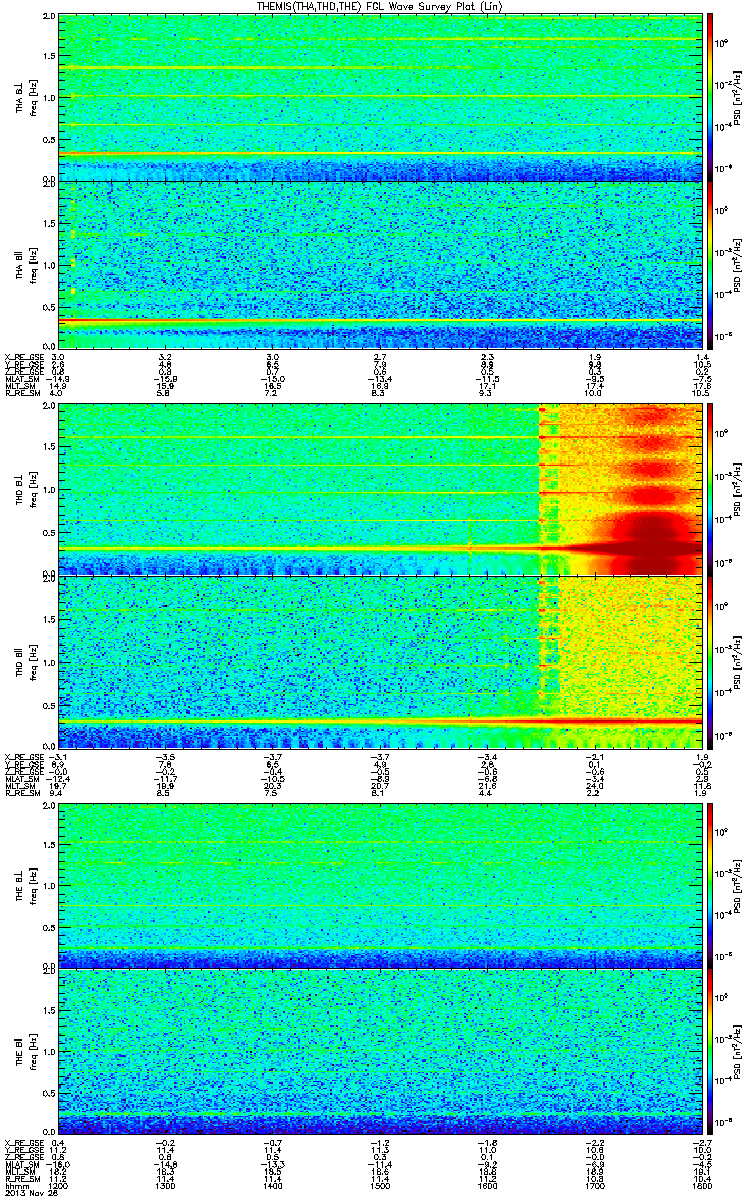Click the PSD [nT²/Hz] label beside THE Bll

[735, 1052]
